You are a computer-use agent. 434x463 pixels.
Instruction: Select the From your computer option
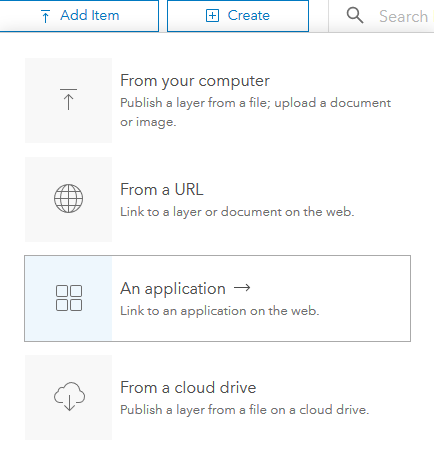pyautogui.click(x=217, y=100)
